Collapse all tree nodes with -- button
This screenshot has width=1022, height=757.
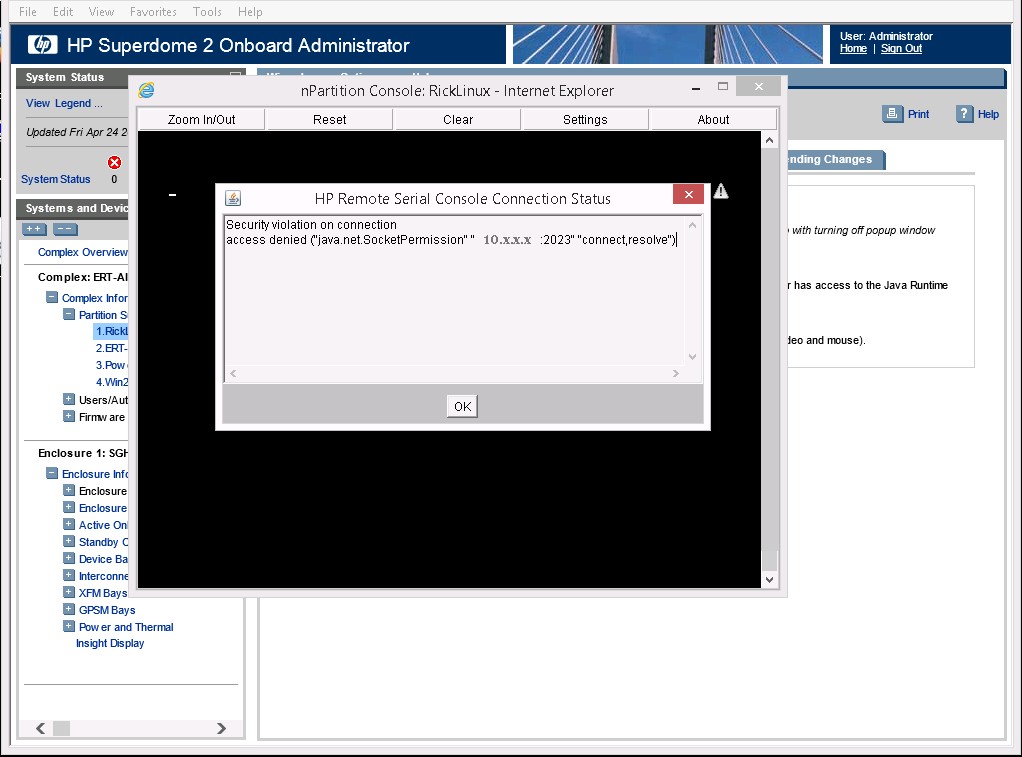(65, 230)
